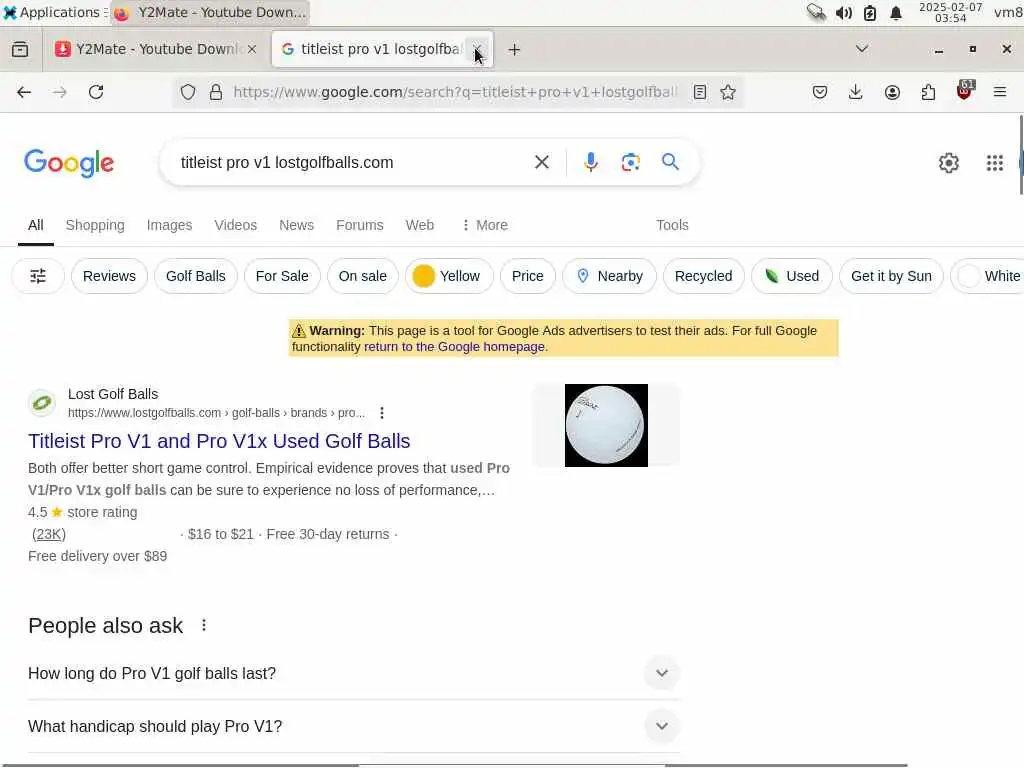Switch to the Images results tab

[x=169, y=225]
